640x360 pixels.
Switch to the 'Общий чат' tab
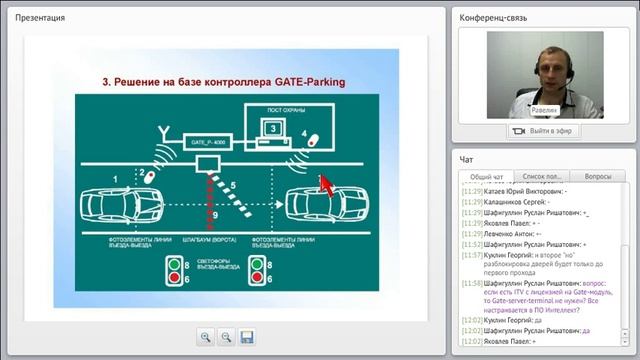486,177
